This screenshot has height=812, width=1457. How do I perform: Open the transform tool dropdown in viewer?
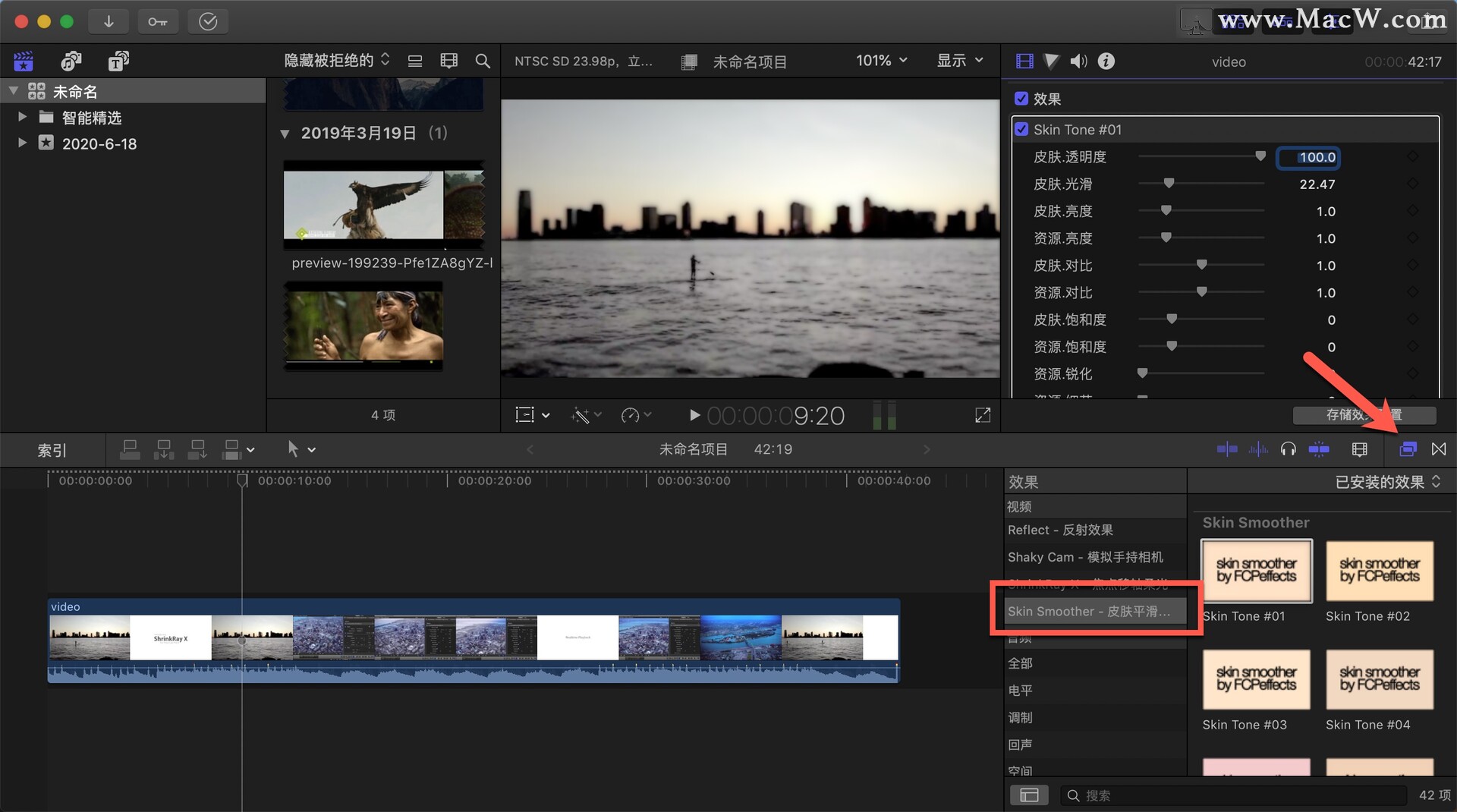(x=533, y=415)
